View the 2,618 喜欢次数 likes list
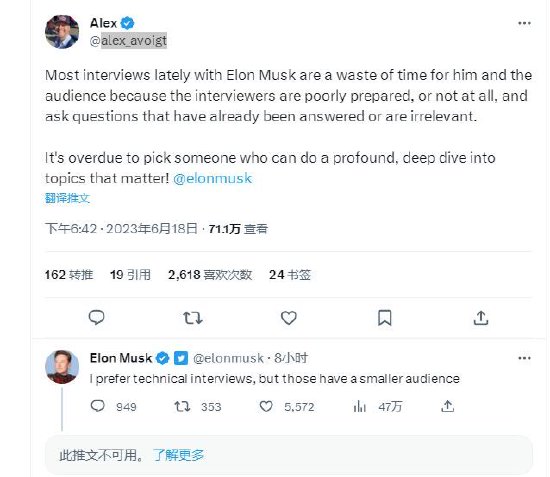This screenshot has width=550, height=477. click(210, 275)
